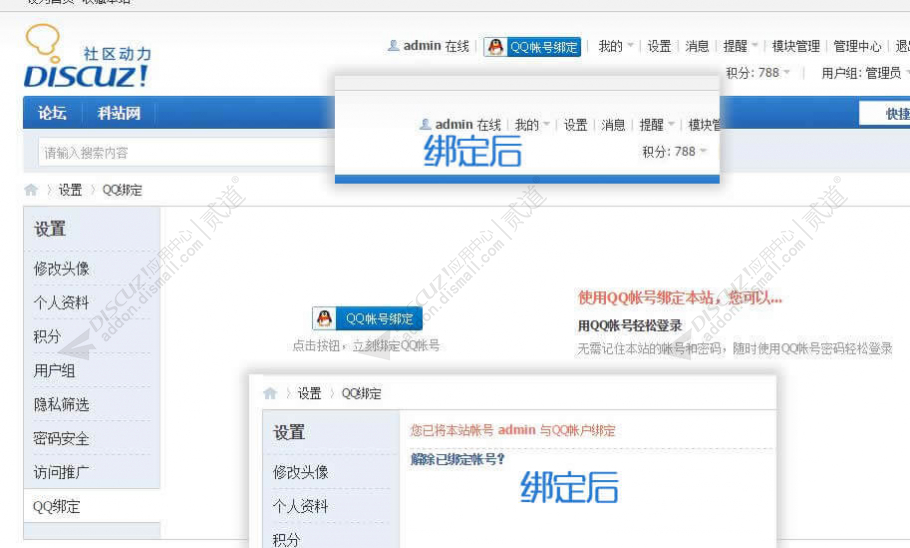Viewport: 910px width, 548px height.
Task: Click 消息 link in the upper inset header
Action: pos(613,125)
